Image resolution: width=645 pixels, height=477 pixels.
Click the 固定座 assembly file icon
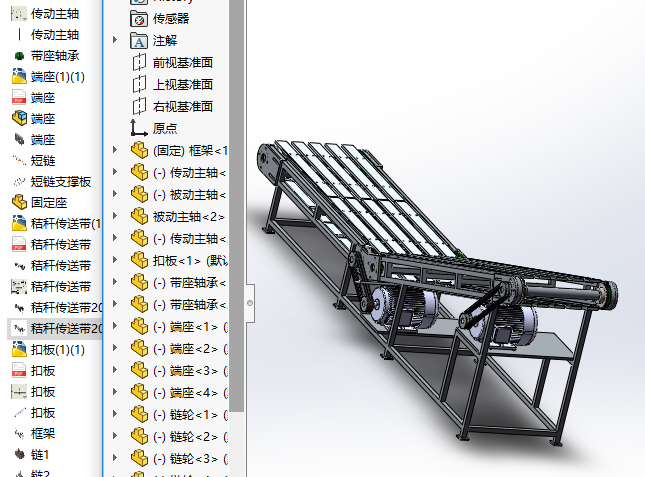pyautogui.click(x=19, y=202)
